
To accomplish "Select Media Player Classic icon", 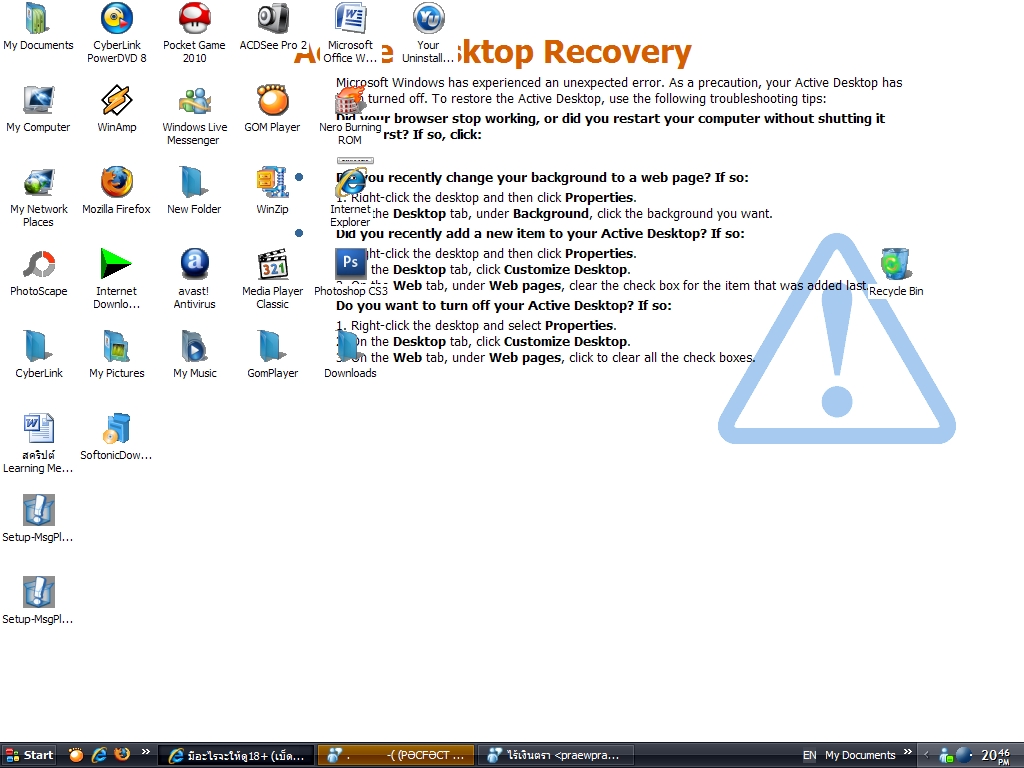I will click(272, 279).
